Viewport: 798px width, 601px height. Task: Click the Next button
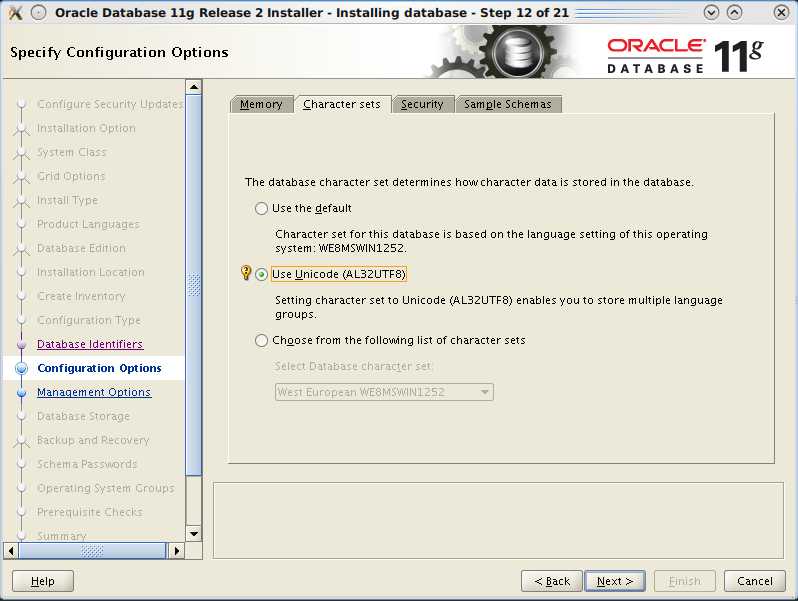pyautogui.click(x=615, y=581)
